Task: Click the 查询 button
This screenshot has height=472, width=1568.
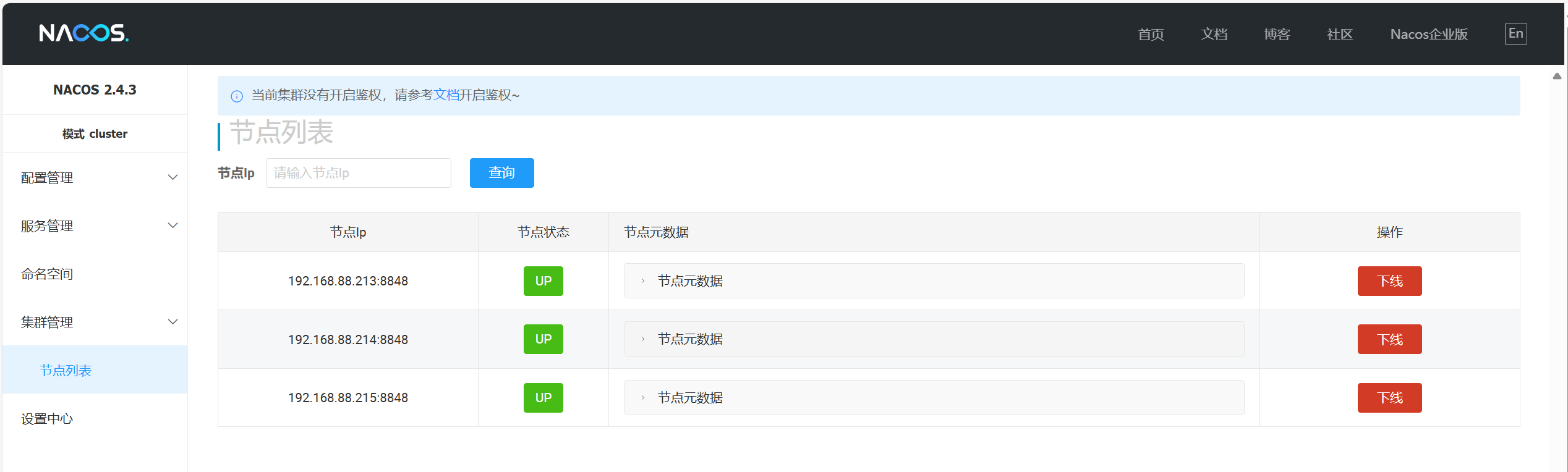Action: coord(502,173)
